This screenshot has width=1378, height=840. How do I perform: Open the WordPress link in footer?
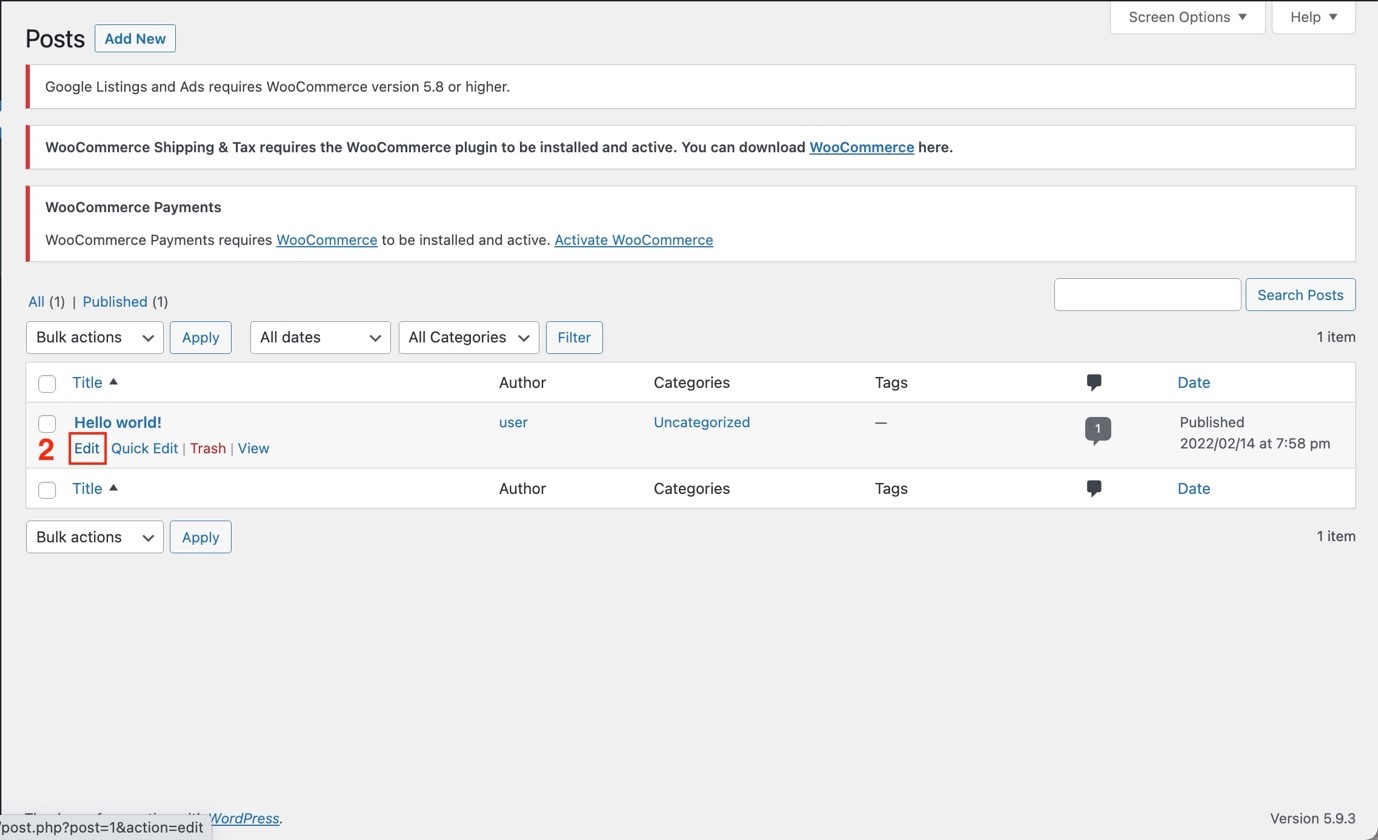pos(245,818)
